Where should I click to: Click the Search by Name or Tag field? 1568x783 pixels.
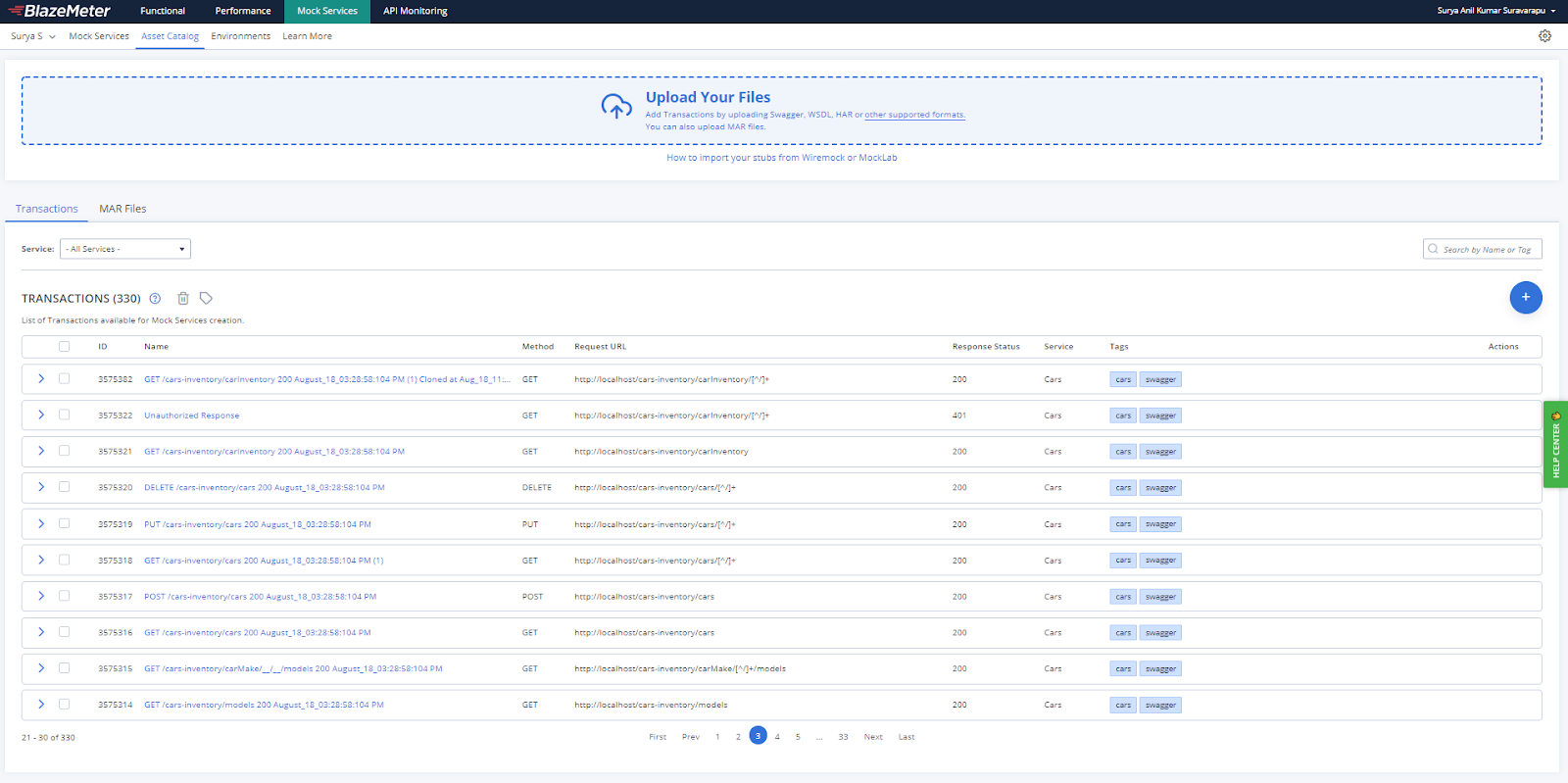1483,249
